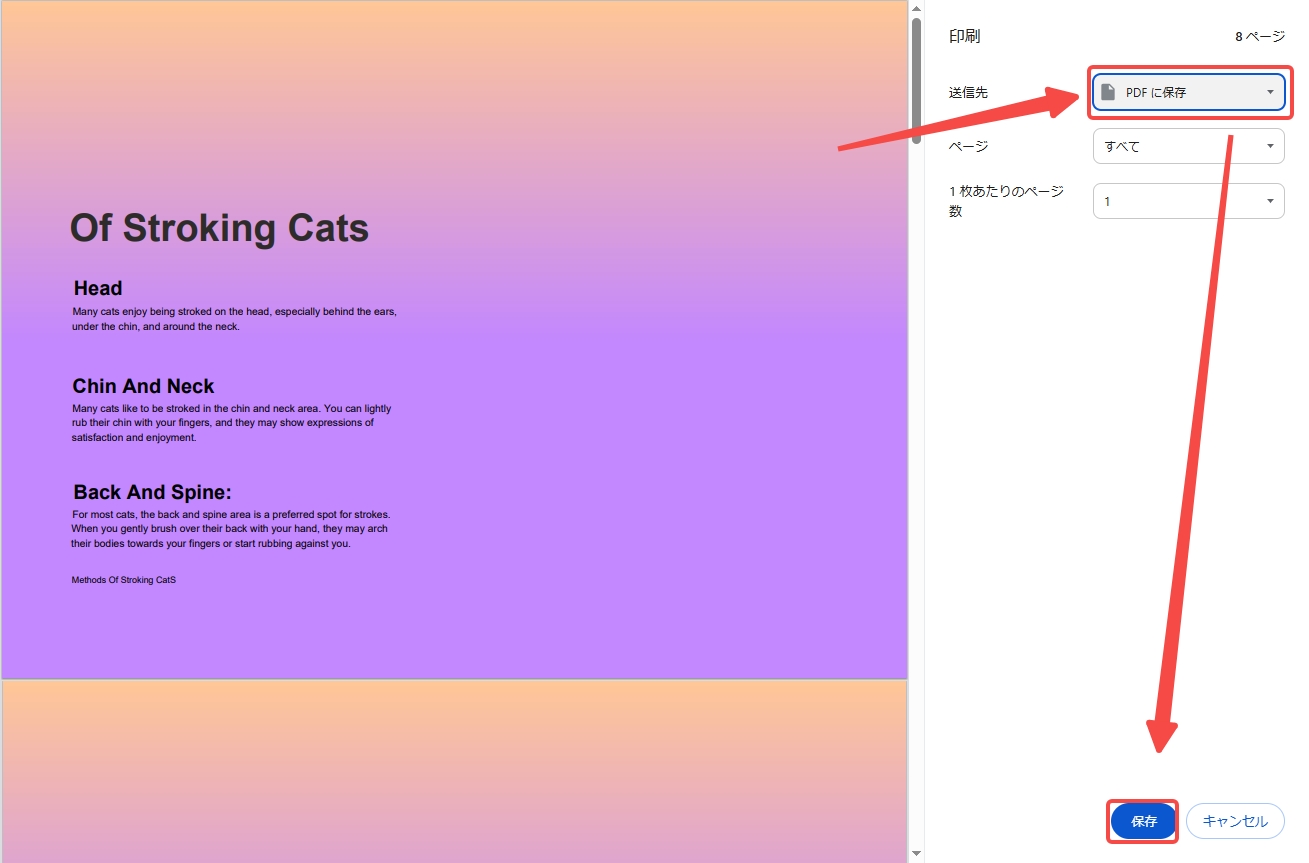Click the '8 ページ' page count label
The width and height of the screenshot is (1309, 863).
click(x=1260, y=36)
